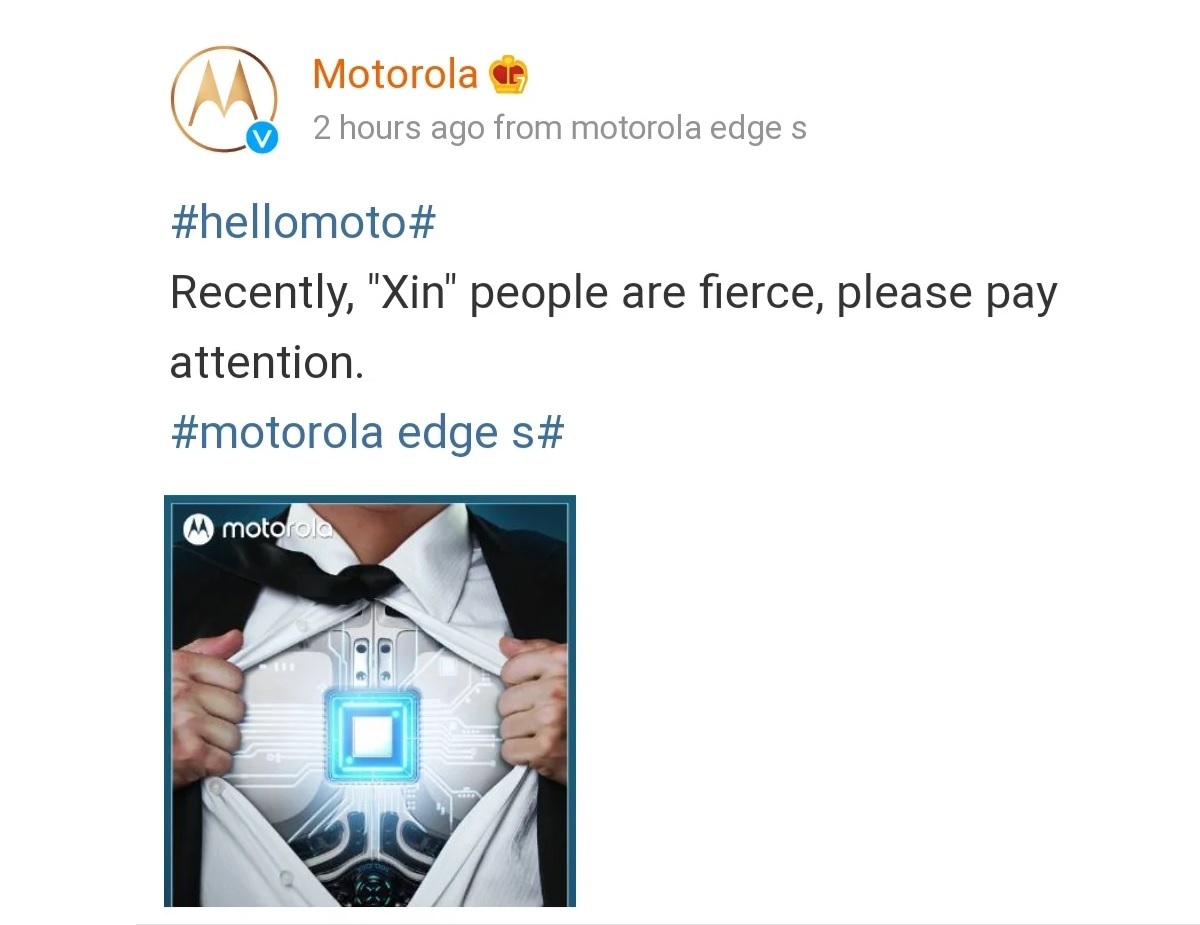Image resolution: width=1200 pixels, height=925 pixels.
Task: Click the crown membership icon beside Motorola
Action: [509, 75]
